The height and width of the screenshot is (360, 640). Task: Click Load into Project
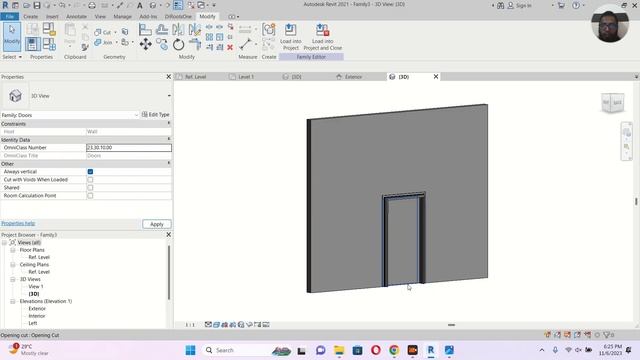[291, 37]
